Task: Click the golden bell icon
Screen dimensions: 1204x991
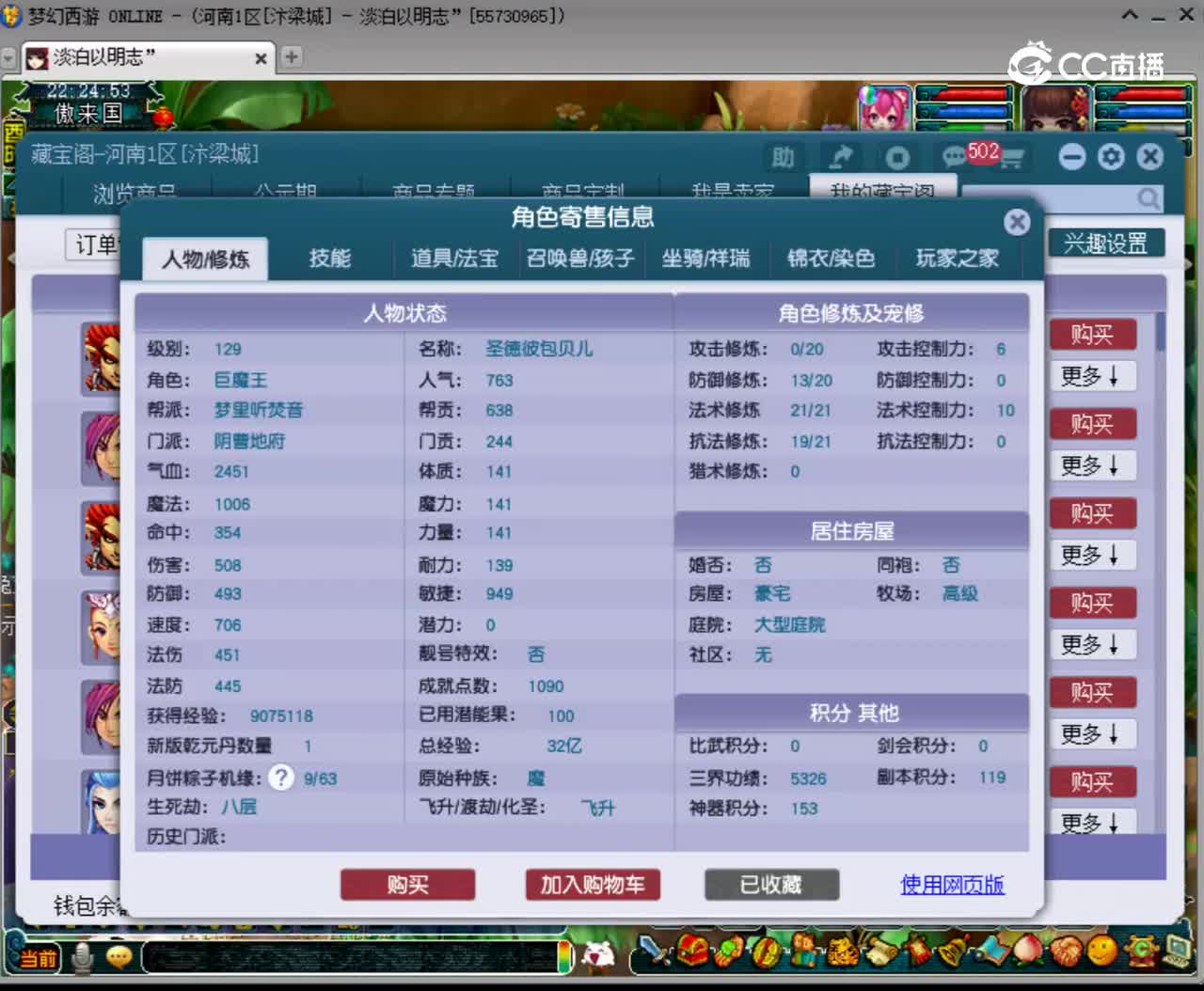Action: point(954,952)
